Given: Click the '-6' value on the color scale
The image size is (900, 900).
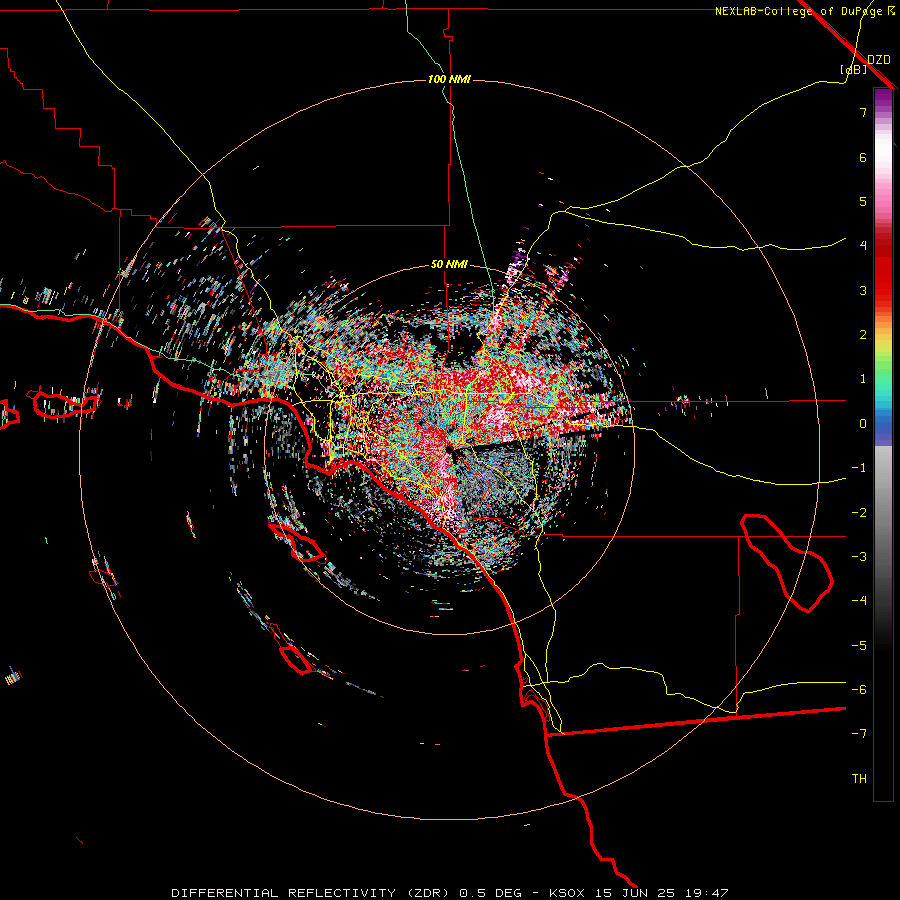Looking at the screenshot, I should point(859,689).
